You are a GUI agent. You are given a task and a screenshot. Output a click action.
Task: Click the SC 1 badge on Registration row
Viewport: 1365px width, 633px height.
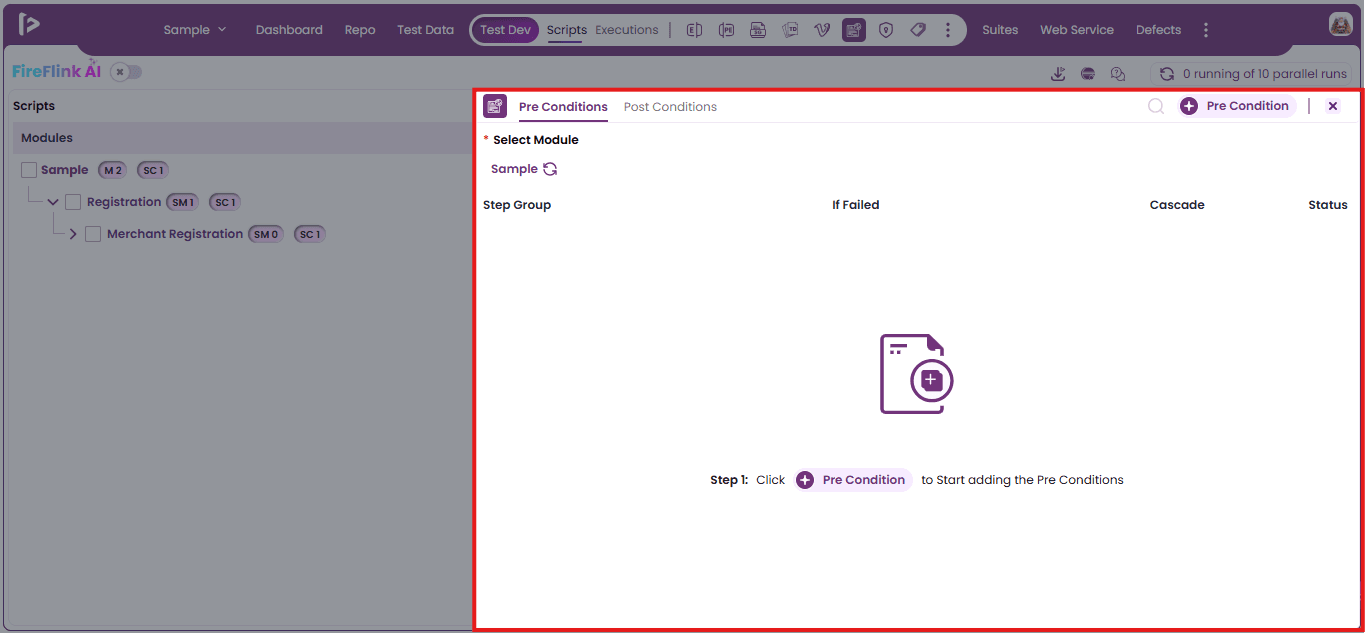click(224, 202)
